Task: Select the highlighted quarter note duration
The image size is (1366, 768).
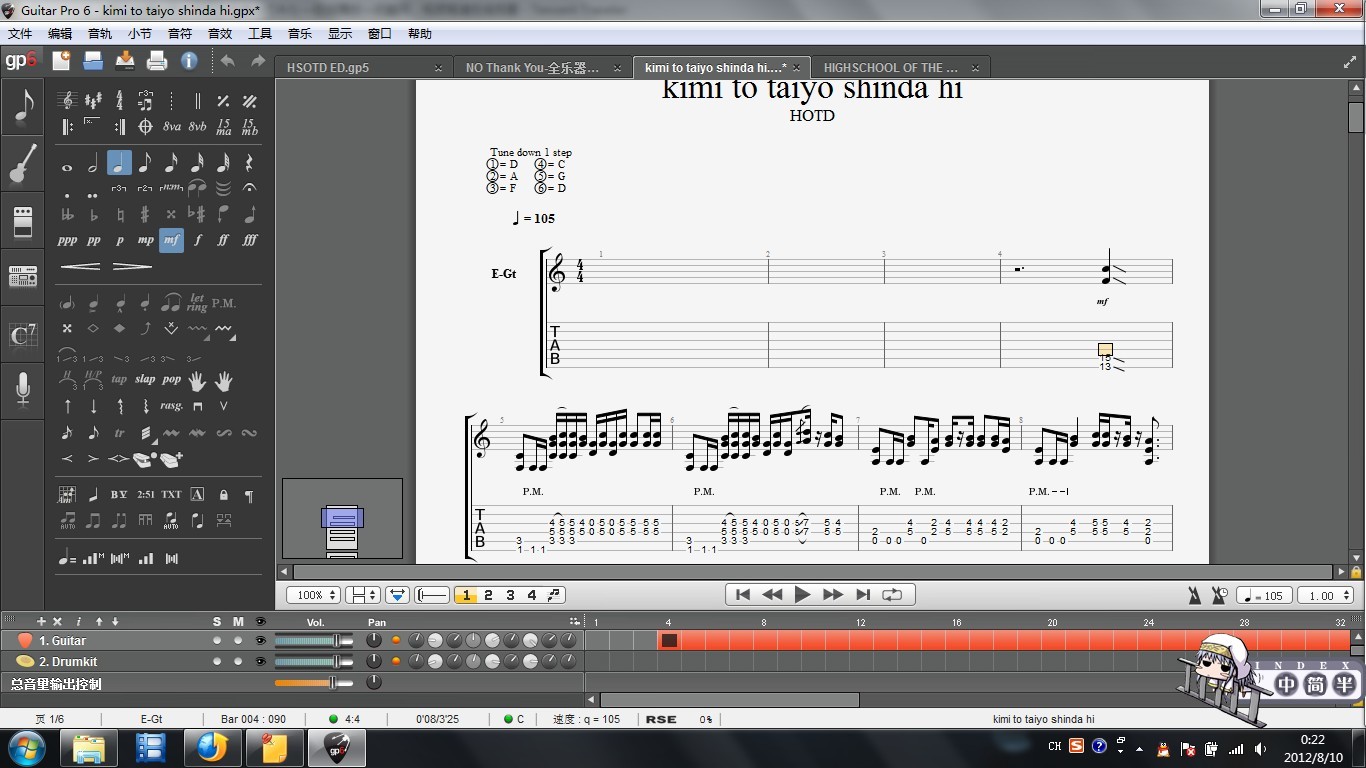Action: click(119, 163)
